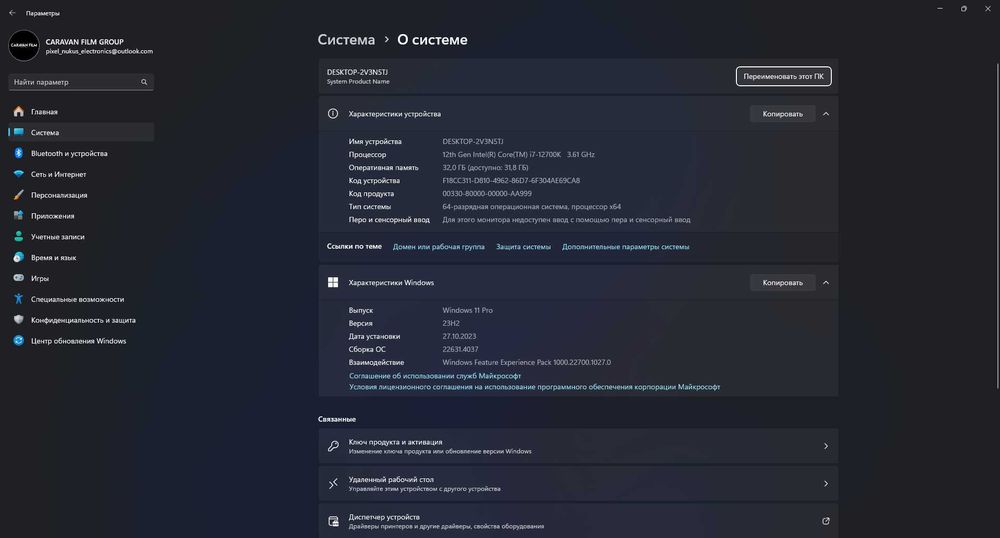Click the Приложения apps icon

pyautogui.click(x=18, y=215)
